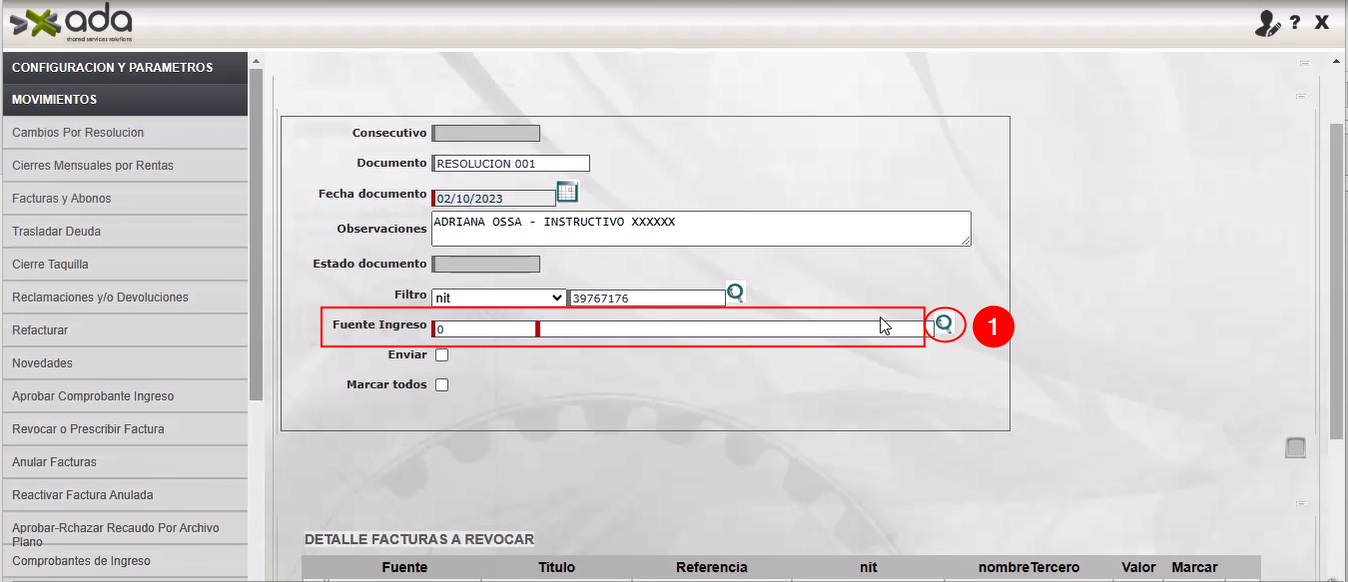This screenshot has width=1348, height=582.
Task: Open the Filtro nit dropdown
Action: click(x=498, y=298)
